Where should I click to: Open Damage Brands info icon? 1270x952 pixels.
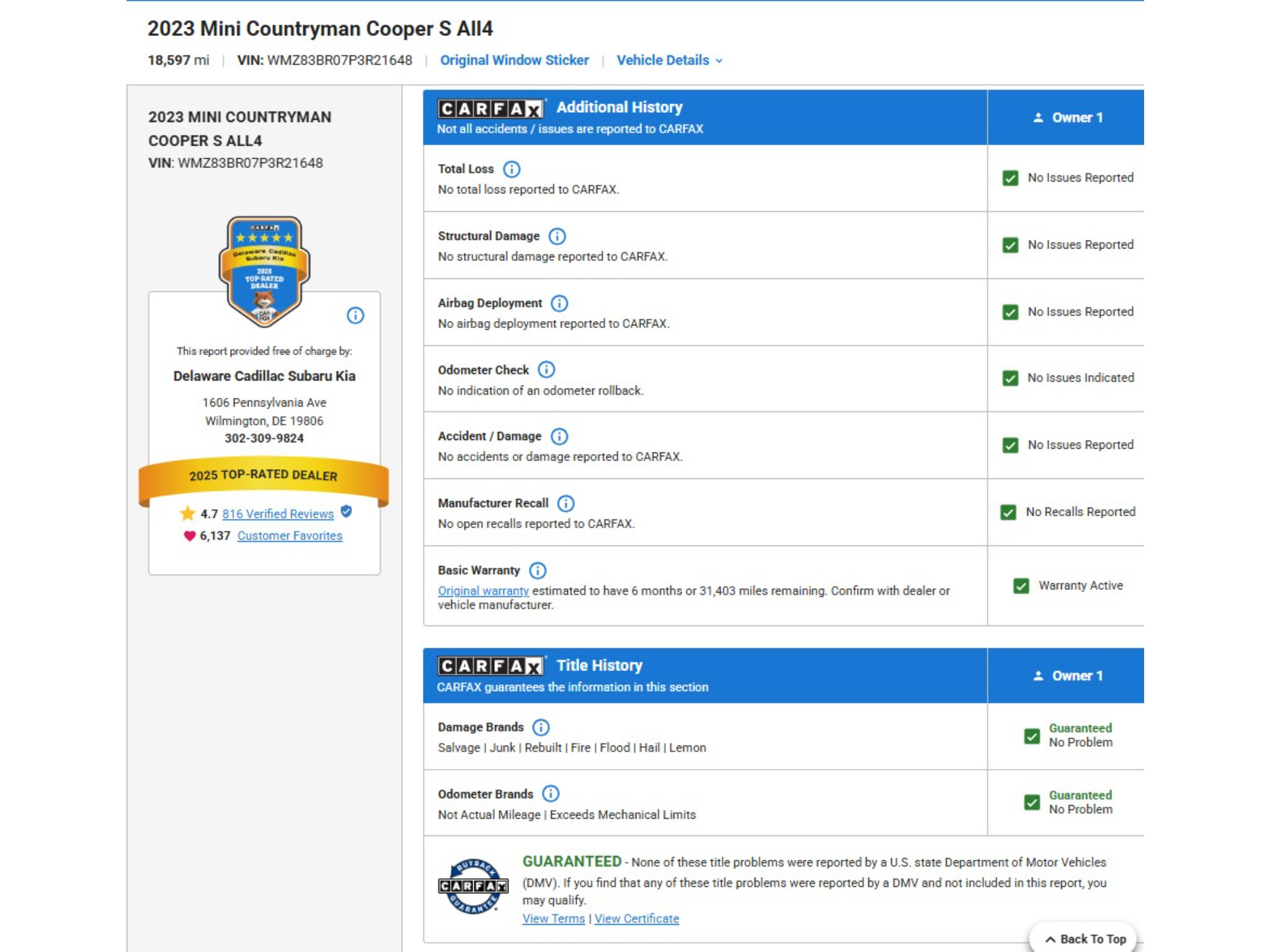(x=541, y=727)
